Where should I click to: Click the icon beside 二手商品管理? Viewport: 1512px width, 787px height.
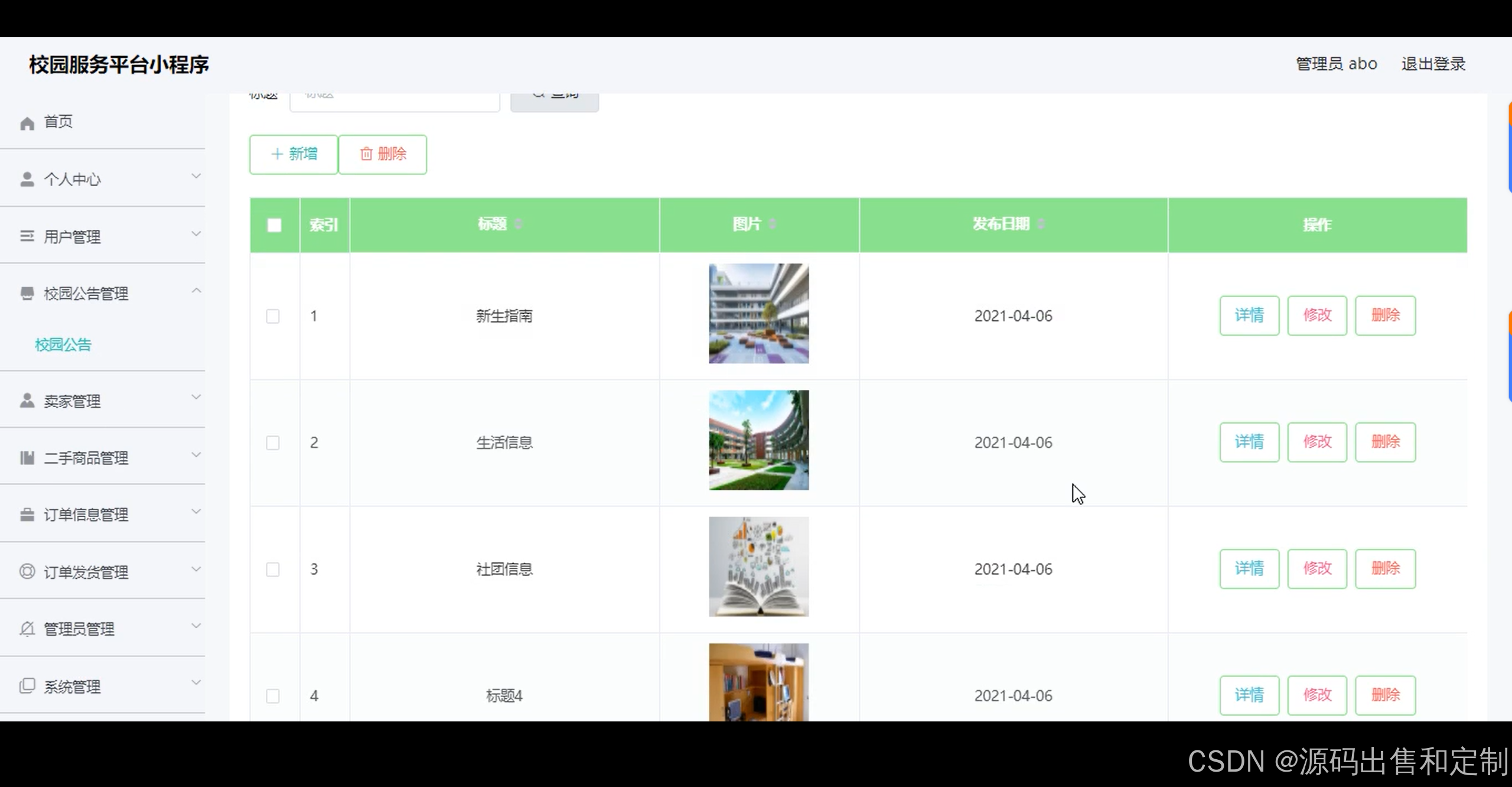[x=27, y=457]
